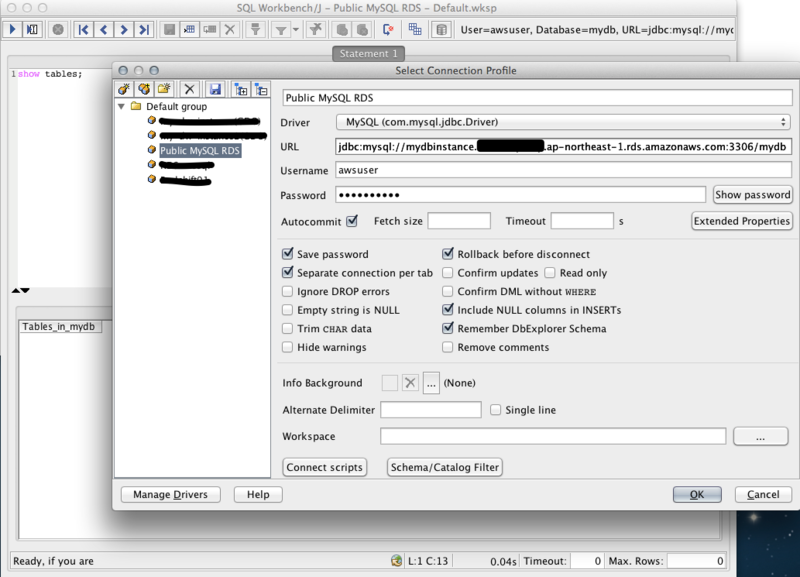Viewport: 800px width, 577px height.
Task: Run the SQL statement in main window toolbar
Action: click(x=12, y=30)
